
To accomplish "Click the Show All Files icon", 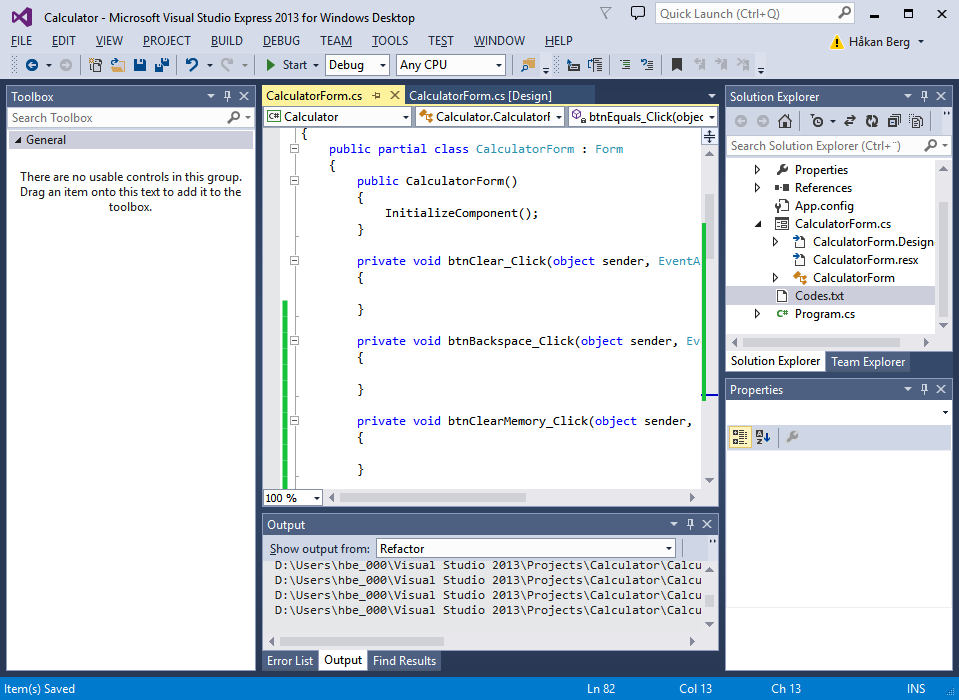I will [916, 121].
